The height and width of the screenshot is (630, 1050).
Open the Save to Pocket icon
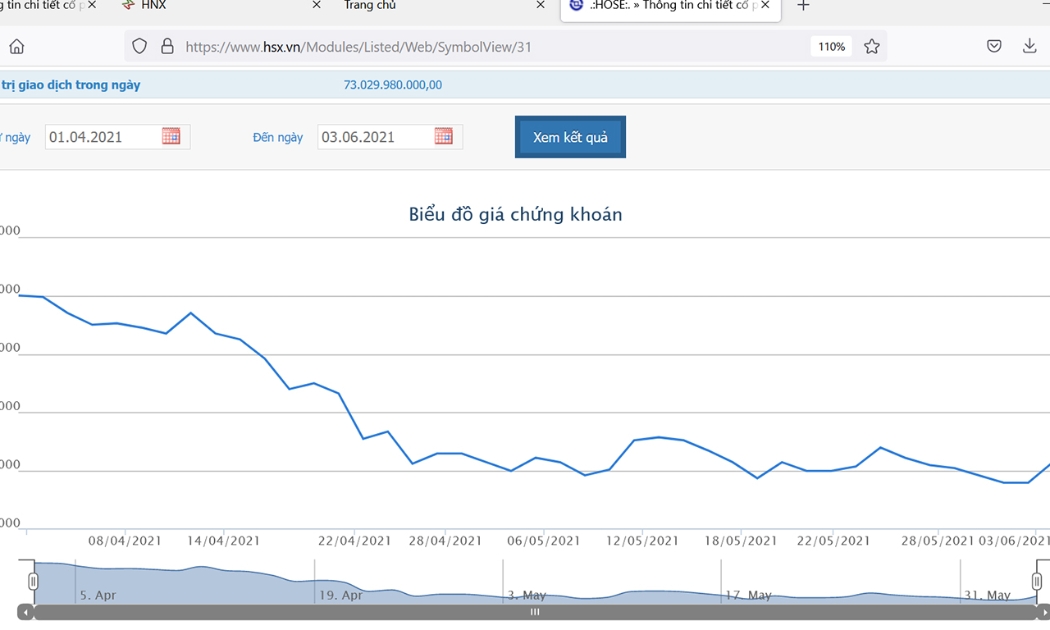click(994, 46)
